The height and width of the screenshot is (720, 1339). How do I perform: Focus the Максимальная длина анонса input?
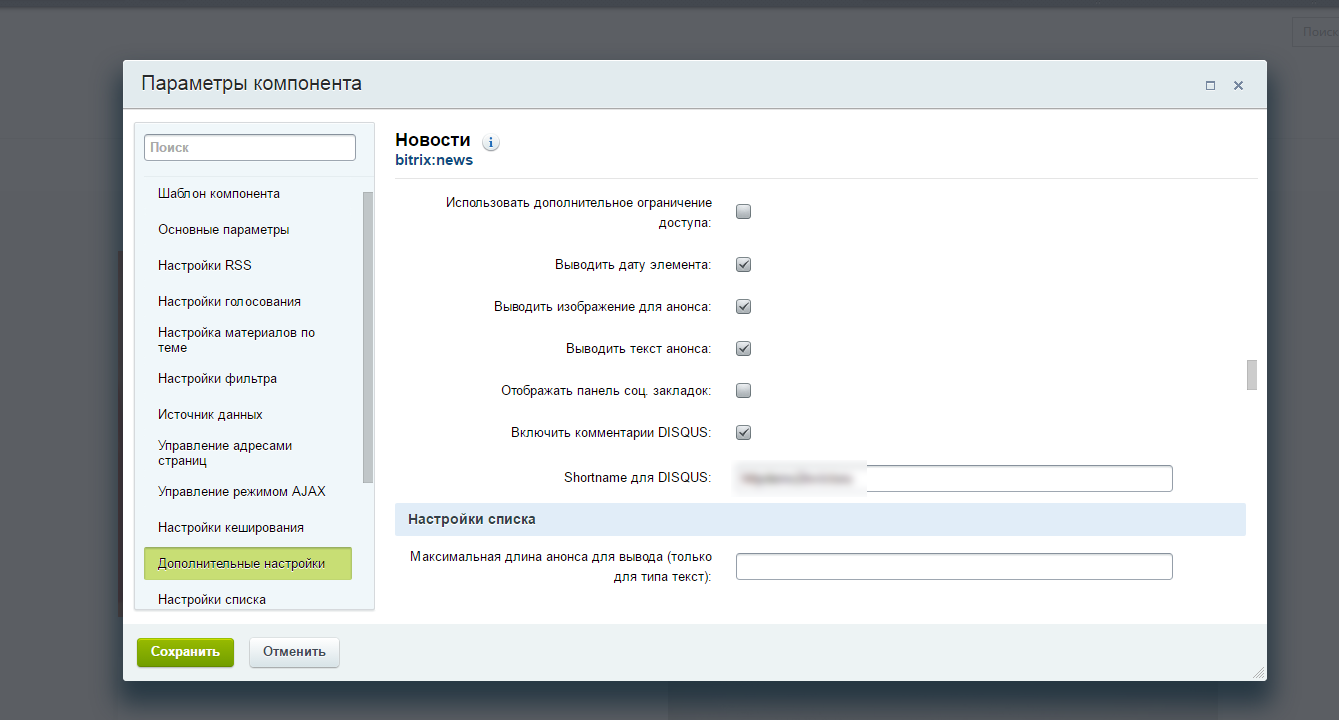953,567
